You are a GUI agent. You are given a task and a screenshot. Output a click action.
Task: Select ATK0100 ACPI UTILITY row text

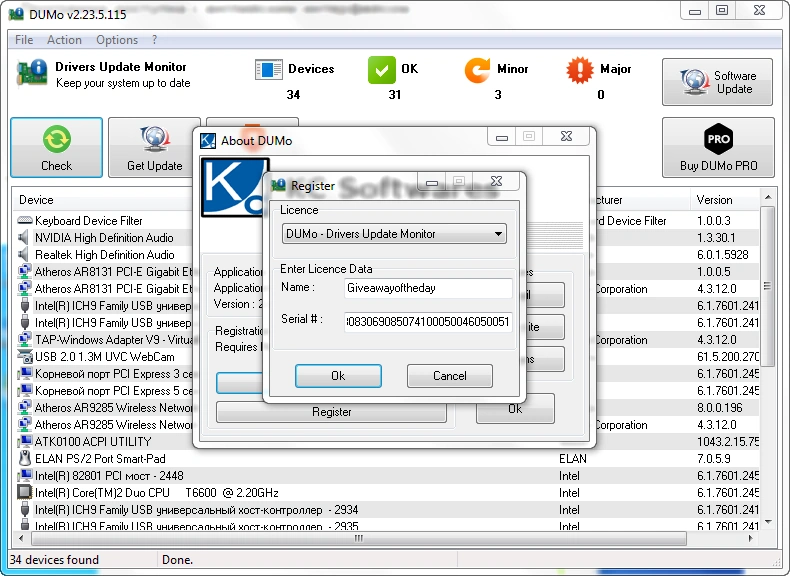(93, 441)
